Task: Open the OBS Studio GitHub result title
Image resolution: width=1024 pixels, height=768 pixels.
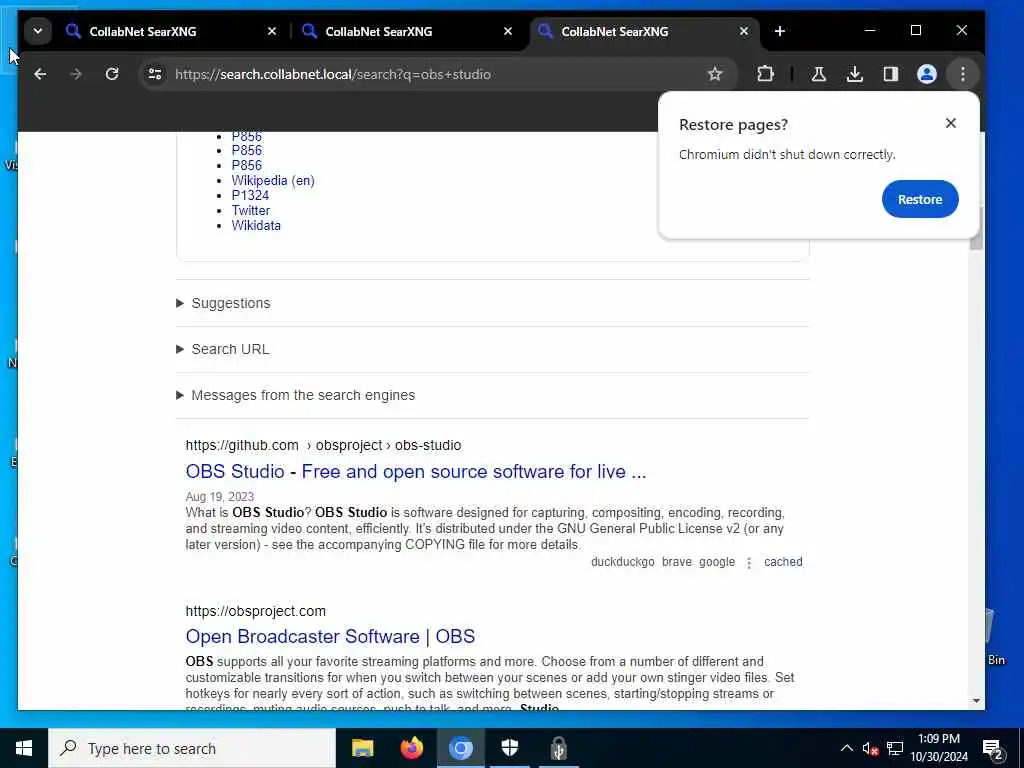Action: pyautogui.click(x=416, y=472)
